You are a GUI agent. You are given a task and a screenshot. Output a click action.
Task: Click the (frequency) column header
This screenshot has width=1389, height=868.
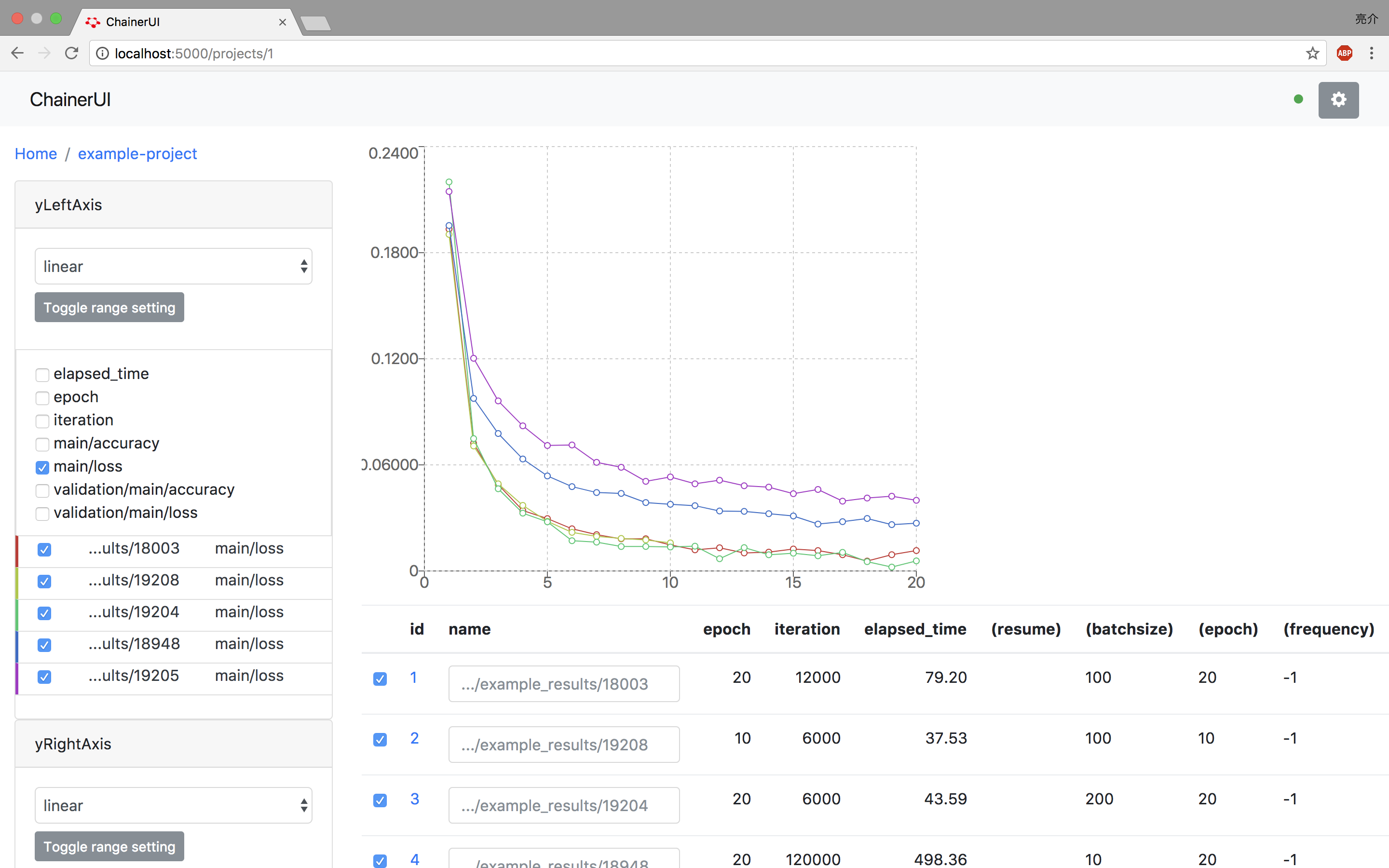tap(1329, 629)
